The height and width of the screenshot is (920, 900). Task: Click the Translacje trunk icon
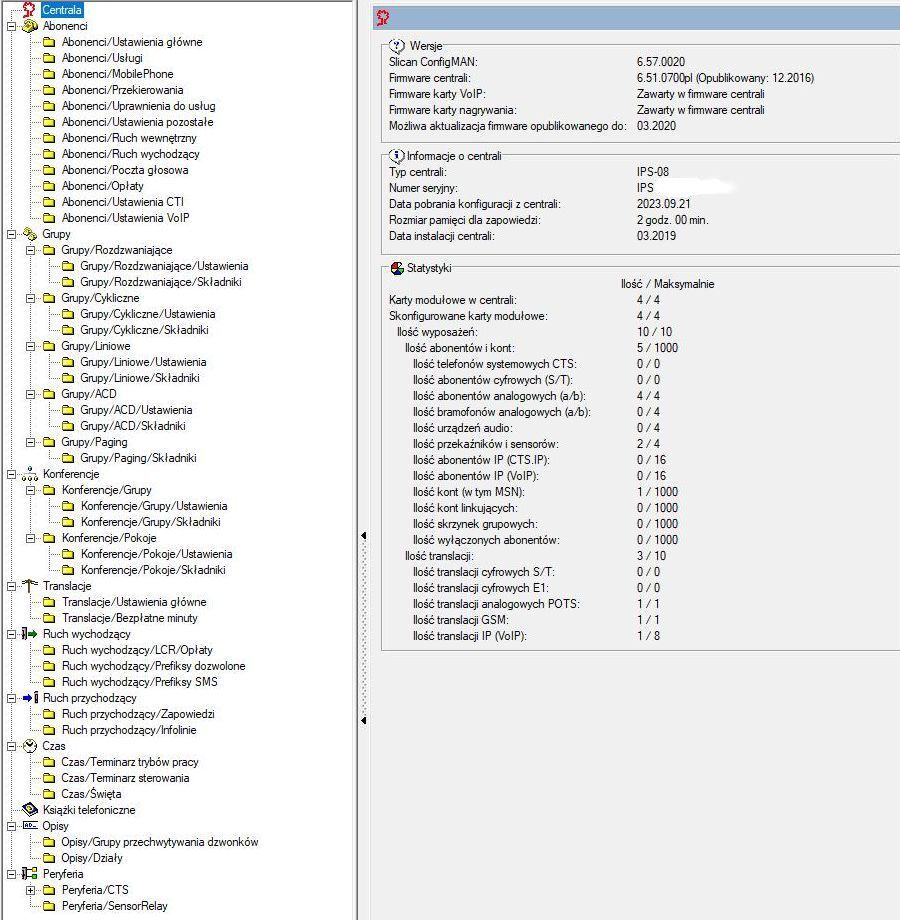(x=30, y=586)
